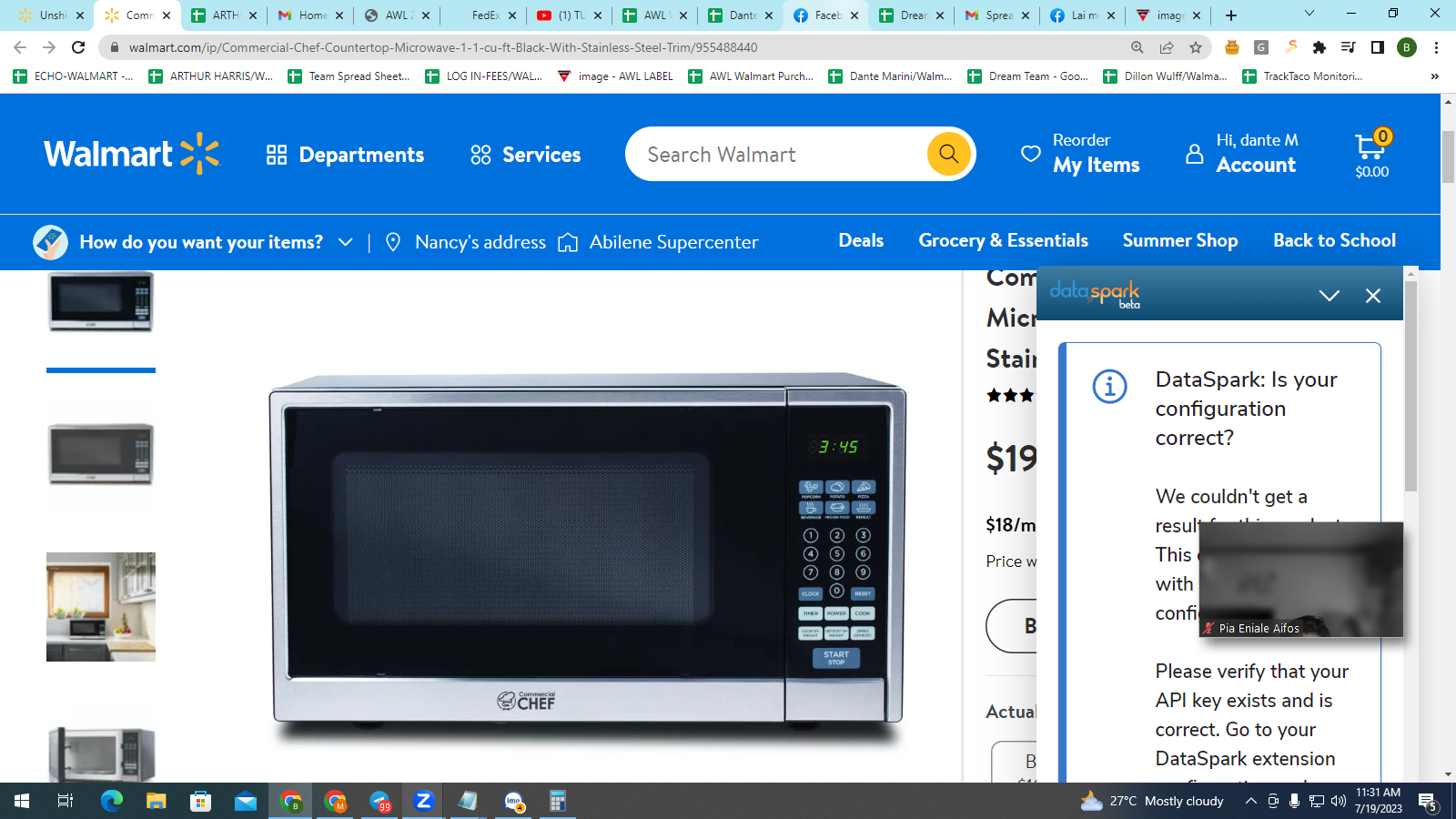The image size is (1456, 819).
Task: Open the Departments menu
Action: 345,155
